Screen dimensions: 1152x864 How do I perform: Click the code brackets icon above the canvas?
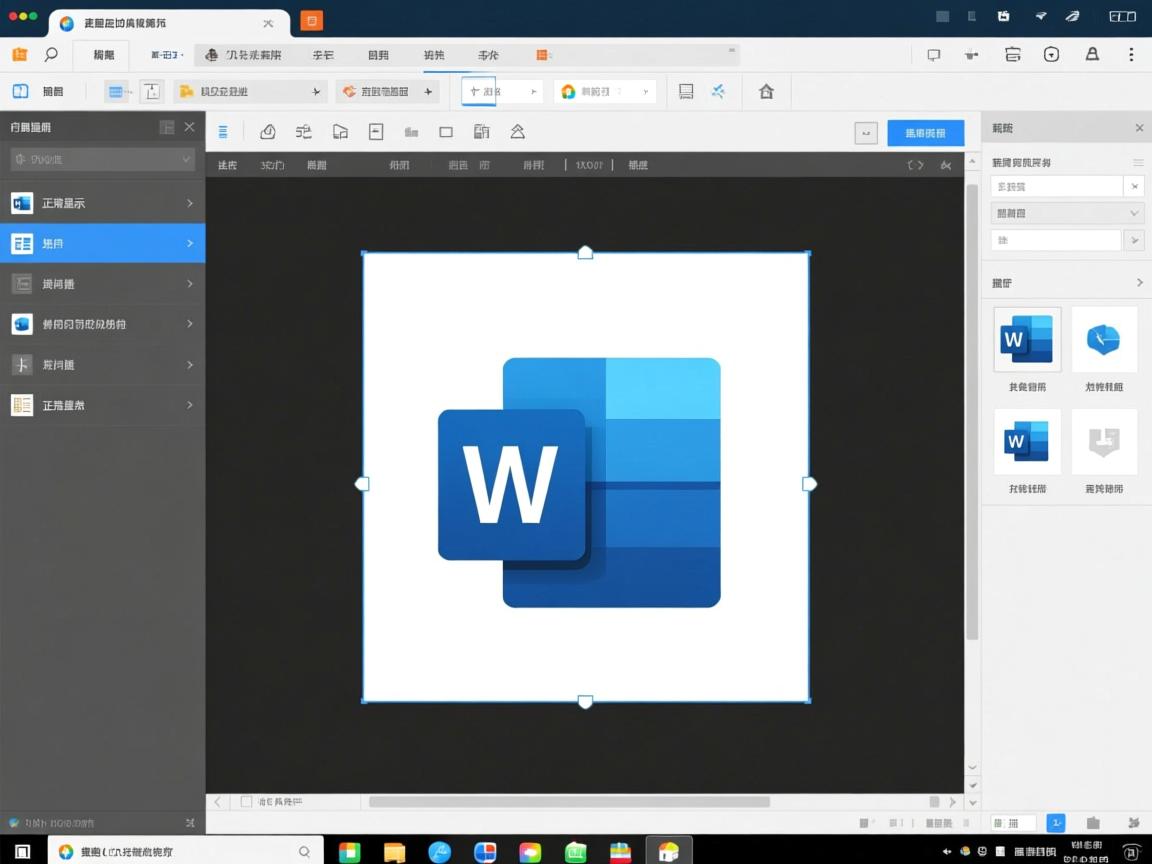(x=915, y=165)
